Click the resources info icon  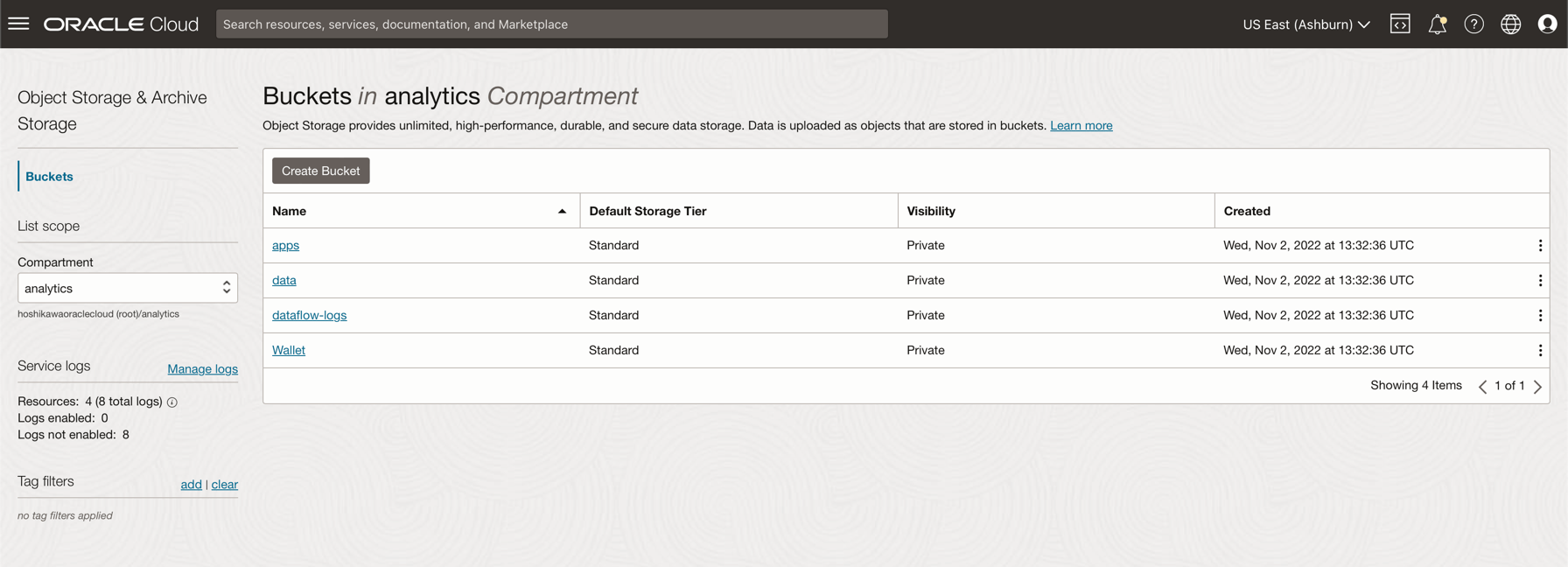172,402
